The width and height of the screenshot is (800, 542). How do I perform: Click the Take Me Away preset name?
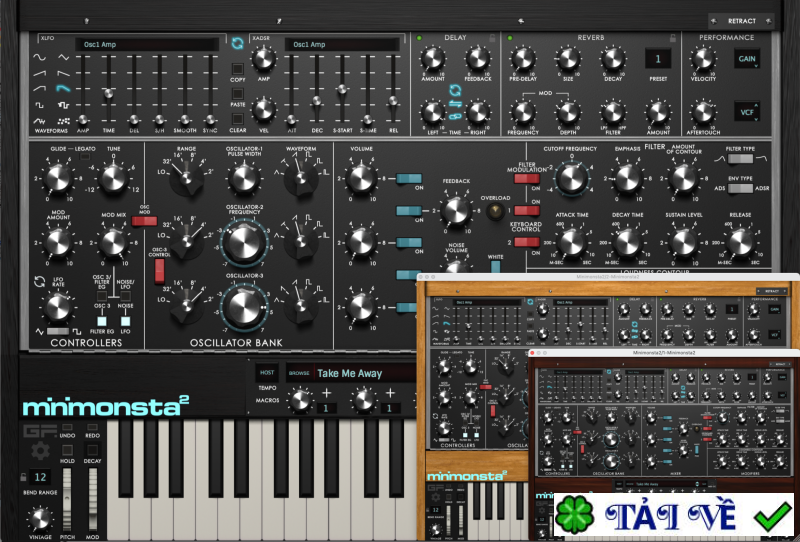click(x=349, y=373)
